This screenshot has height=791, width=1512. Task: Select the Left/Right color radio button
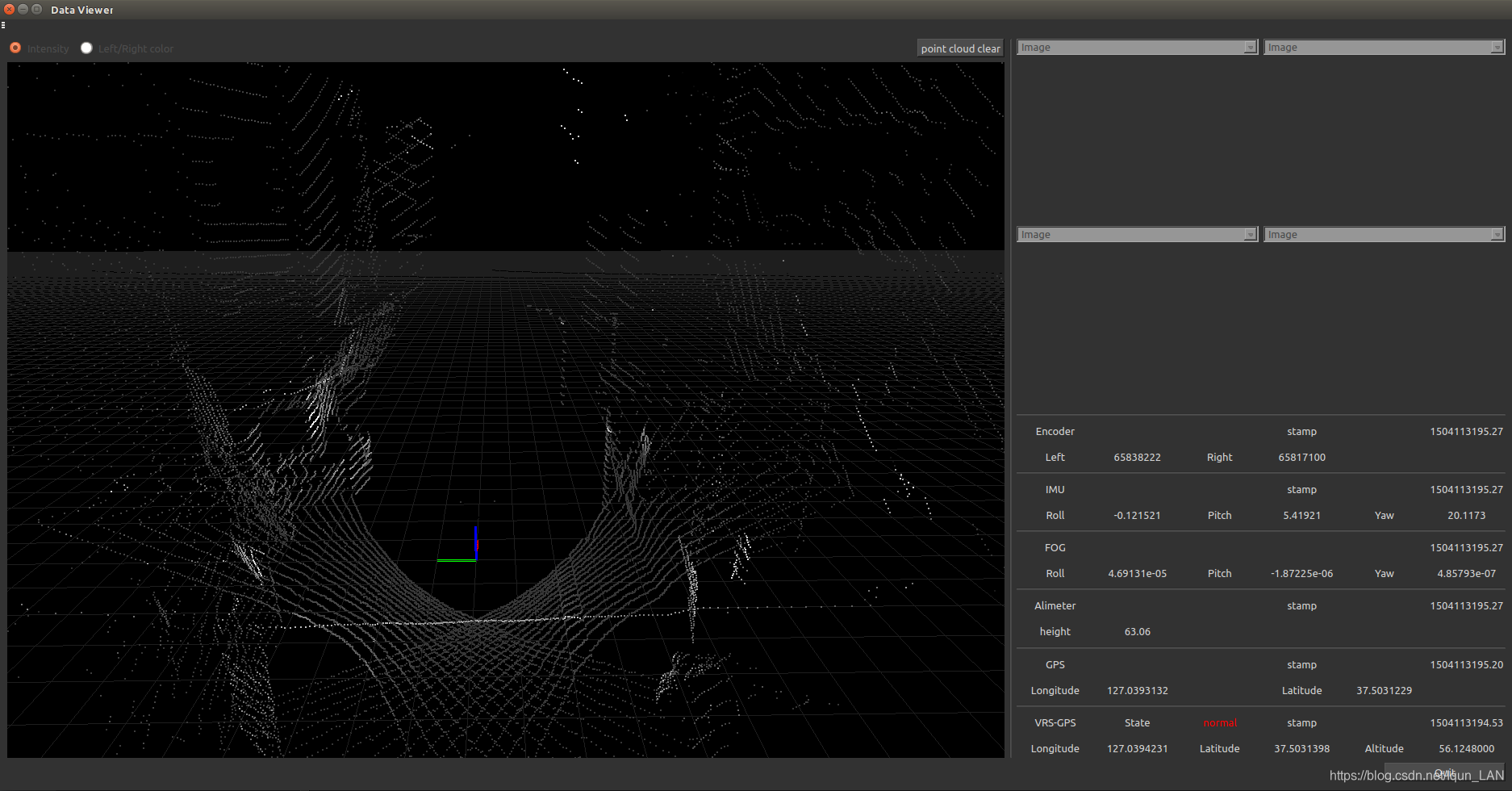[86, 48]
